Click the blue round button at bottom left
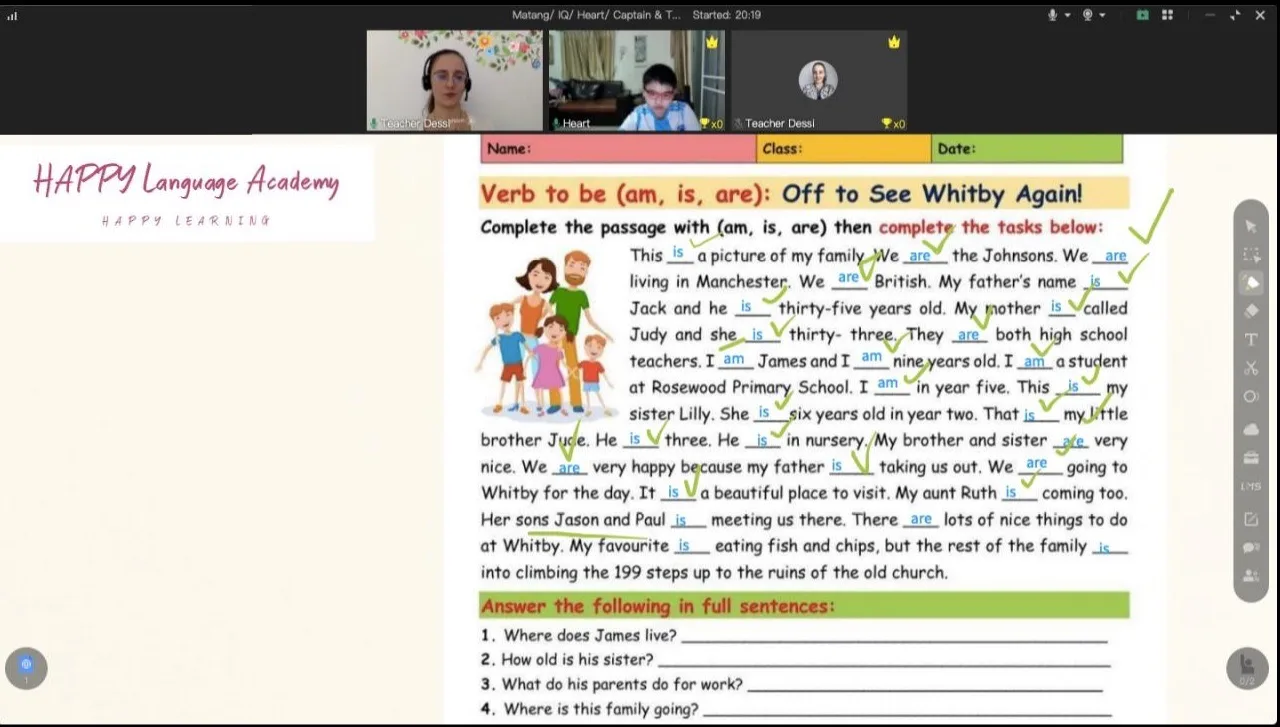The width and height of the screenshot is (1280, 727). pos(26,668)
